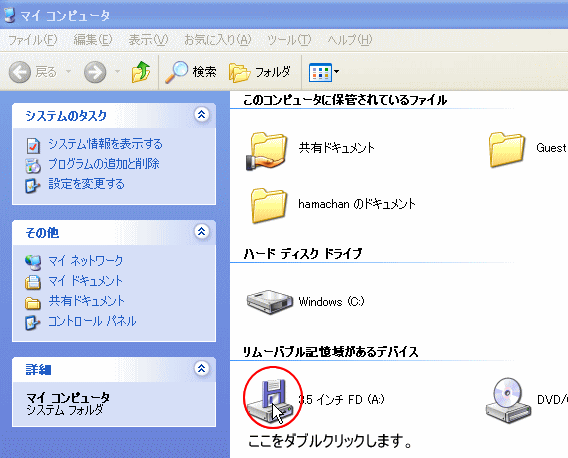Viewport: 568px width, 458px height.
Task: Click the その他 panel title
Action: (x=42, y=233)
